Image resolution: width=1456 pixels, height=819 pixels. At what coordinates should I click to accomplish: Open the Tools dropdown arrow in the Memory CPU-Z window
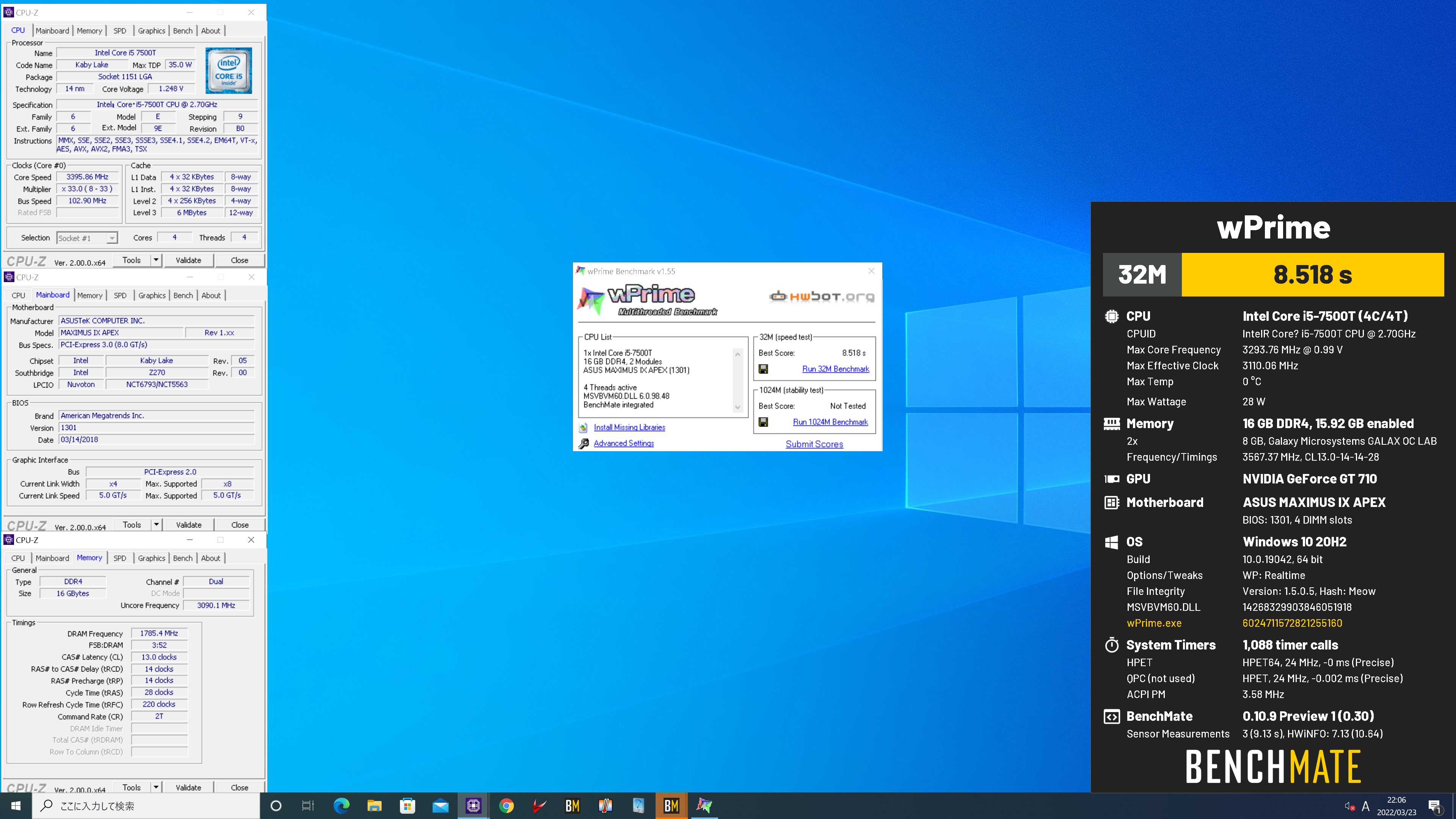click(156, 788)
